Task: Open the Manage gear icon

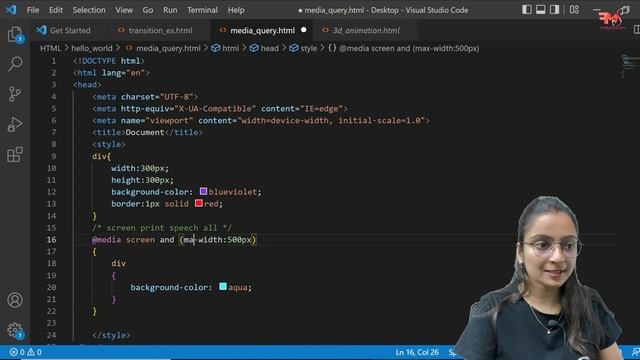Action: 15,330
